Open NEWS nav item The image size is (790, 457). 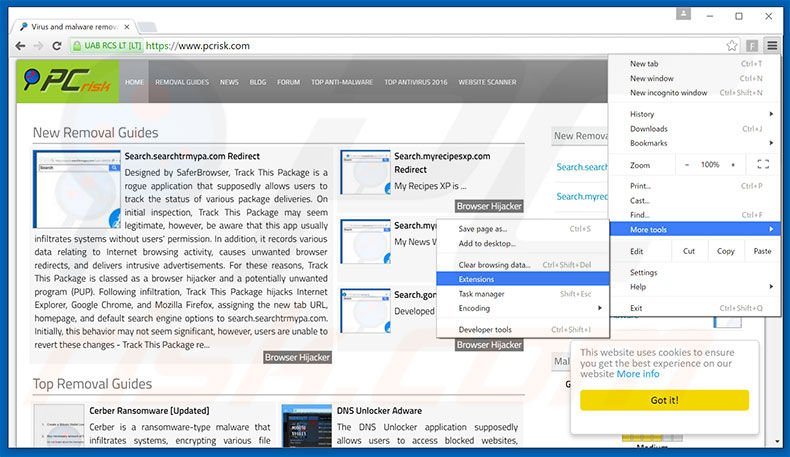(229, 82)
